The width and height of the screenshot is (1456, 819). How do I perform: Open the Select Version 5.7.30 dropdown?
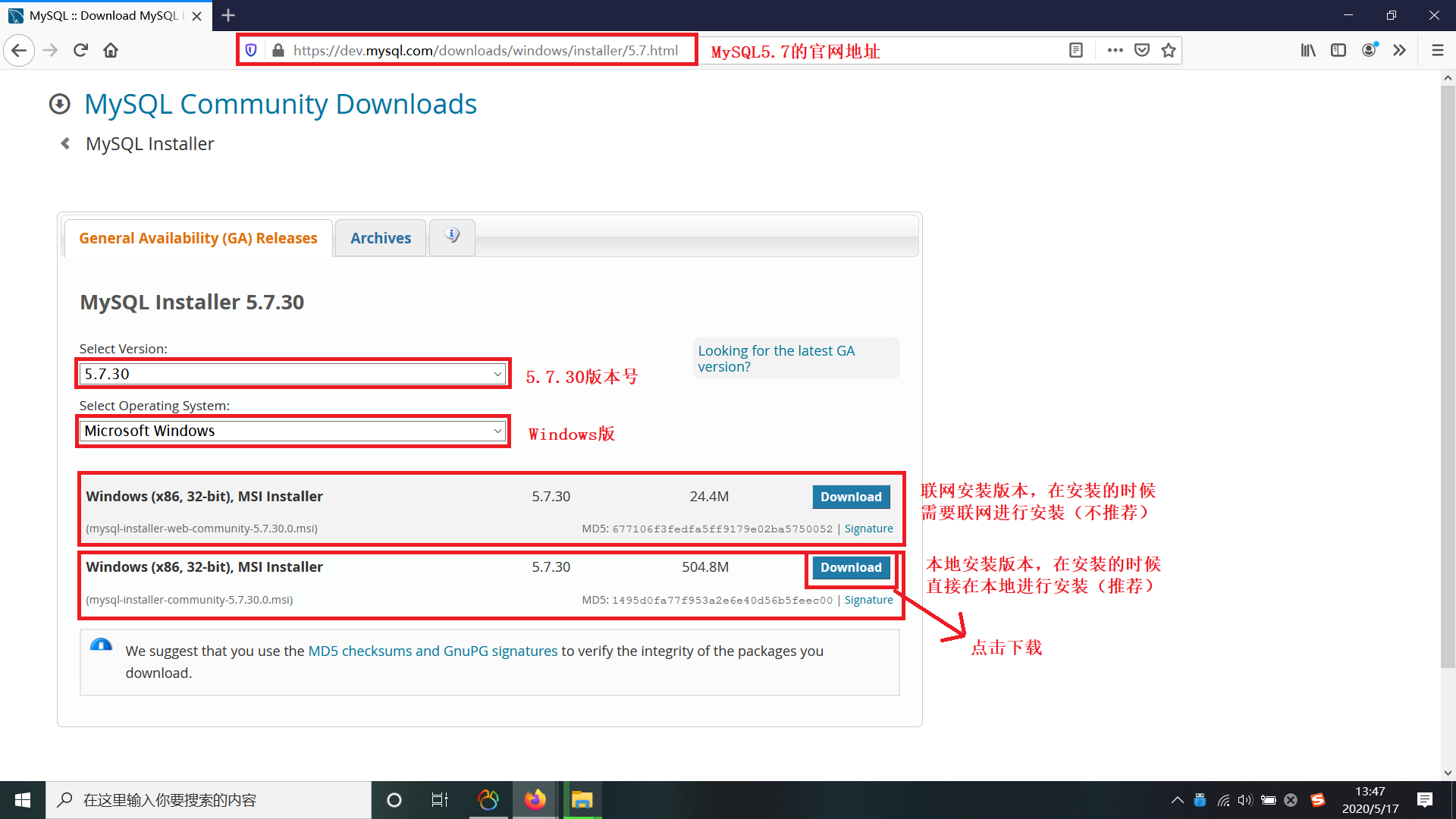(293, 374)
